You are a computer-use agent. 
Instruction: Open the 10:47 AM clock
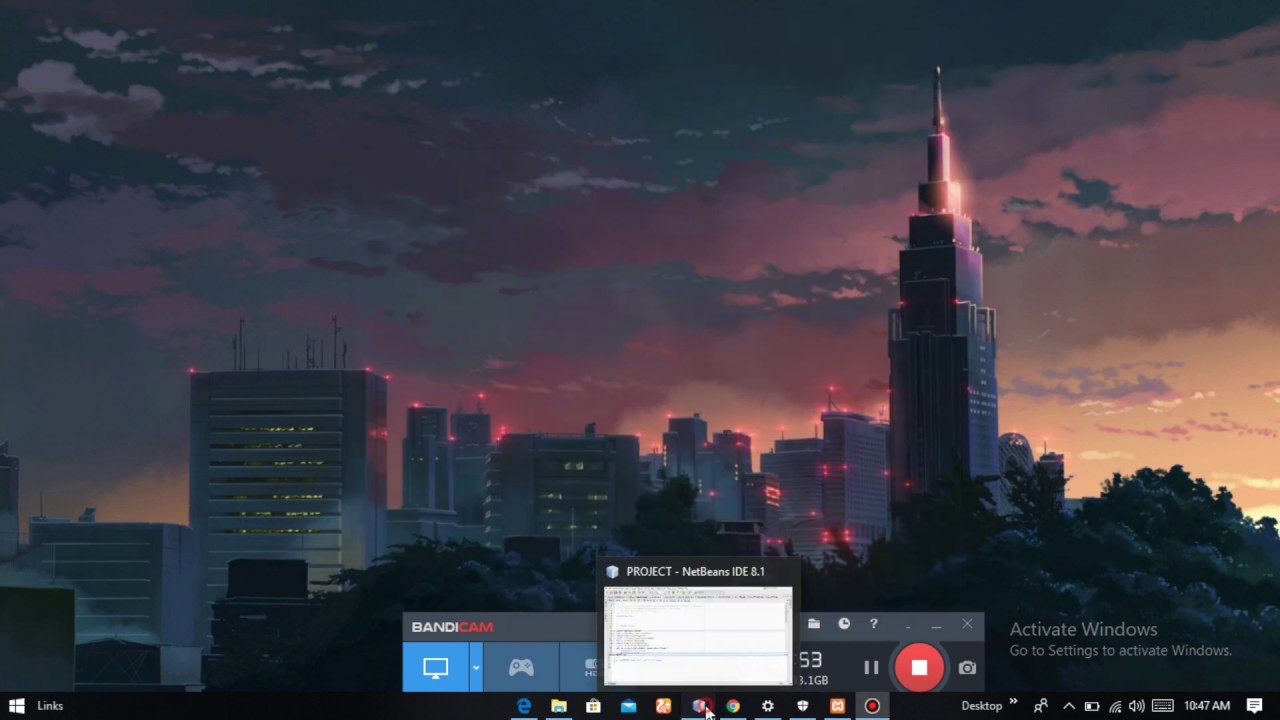point(1207,706)
